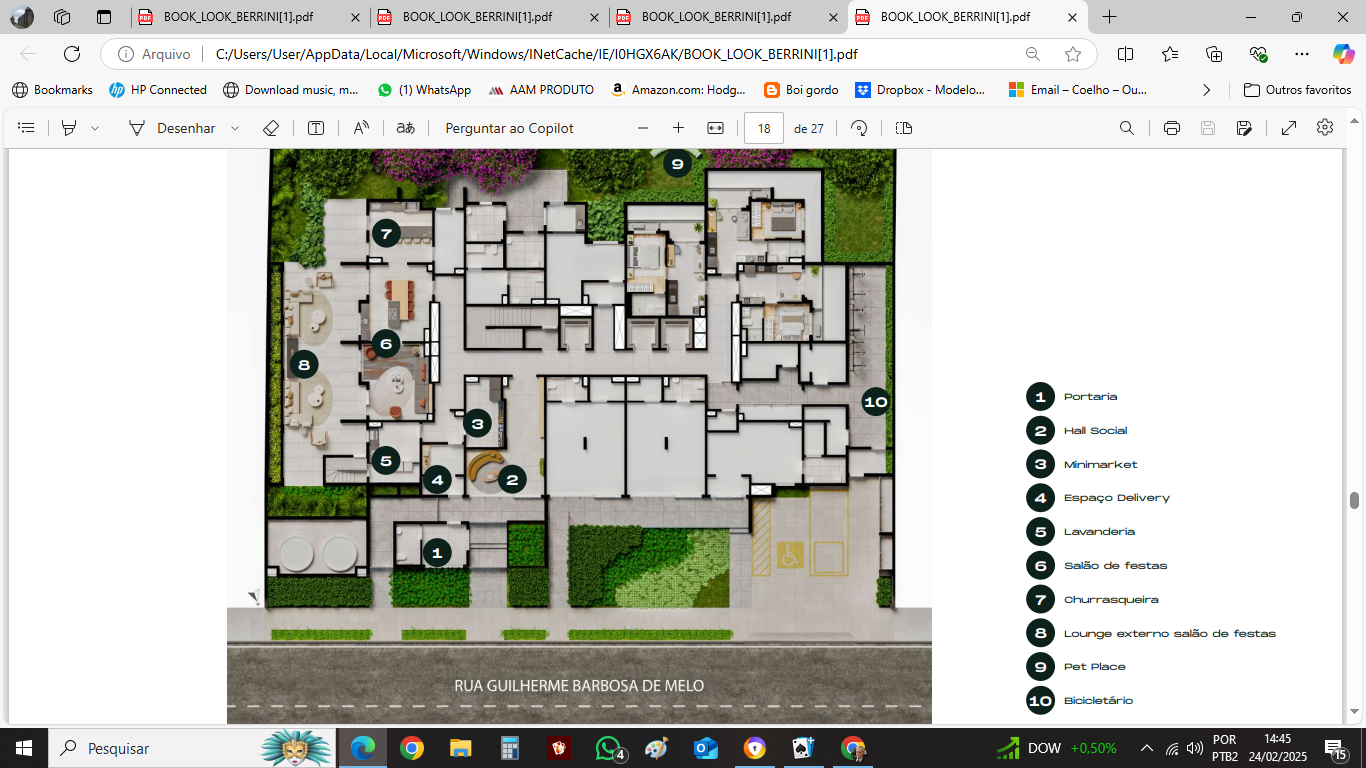Image resolution: width=1366 pixels, height=768 pixels.
Task: Open the PDF table of contents
Action: pyautogui.click(x=25, y=128)
